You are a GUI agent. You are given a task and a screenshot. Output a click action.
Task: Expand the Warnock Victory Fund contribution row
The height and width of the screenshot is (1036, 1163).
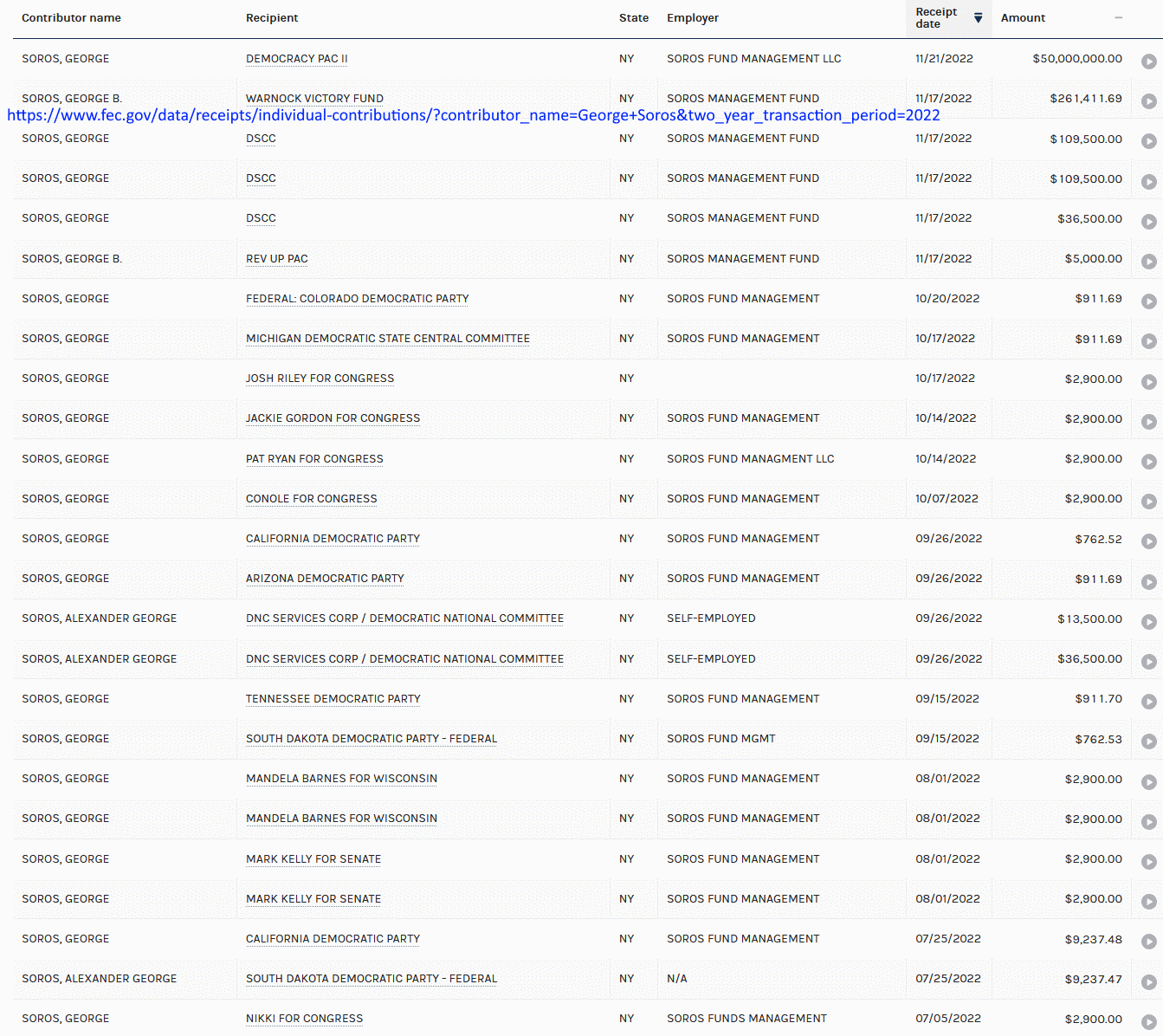click(1148, 101)
